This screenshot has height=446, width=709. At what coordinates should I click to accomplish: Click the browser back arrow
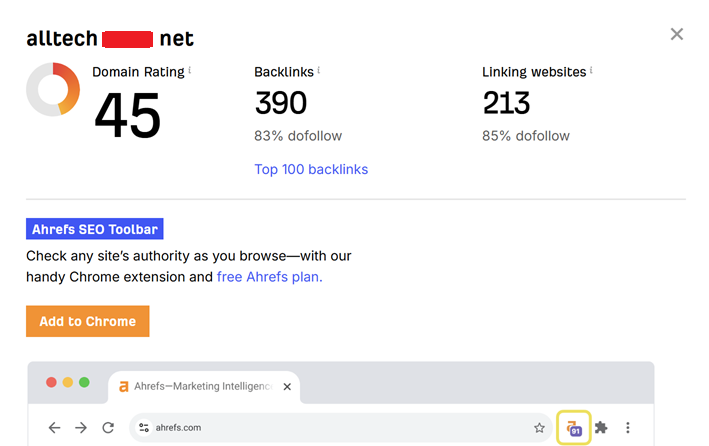point(54,427)
